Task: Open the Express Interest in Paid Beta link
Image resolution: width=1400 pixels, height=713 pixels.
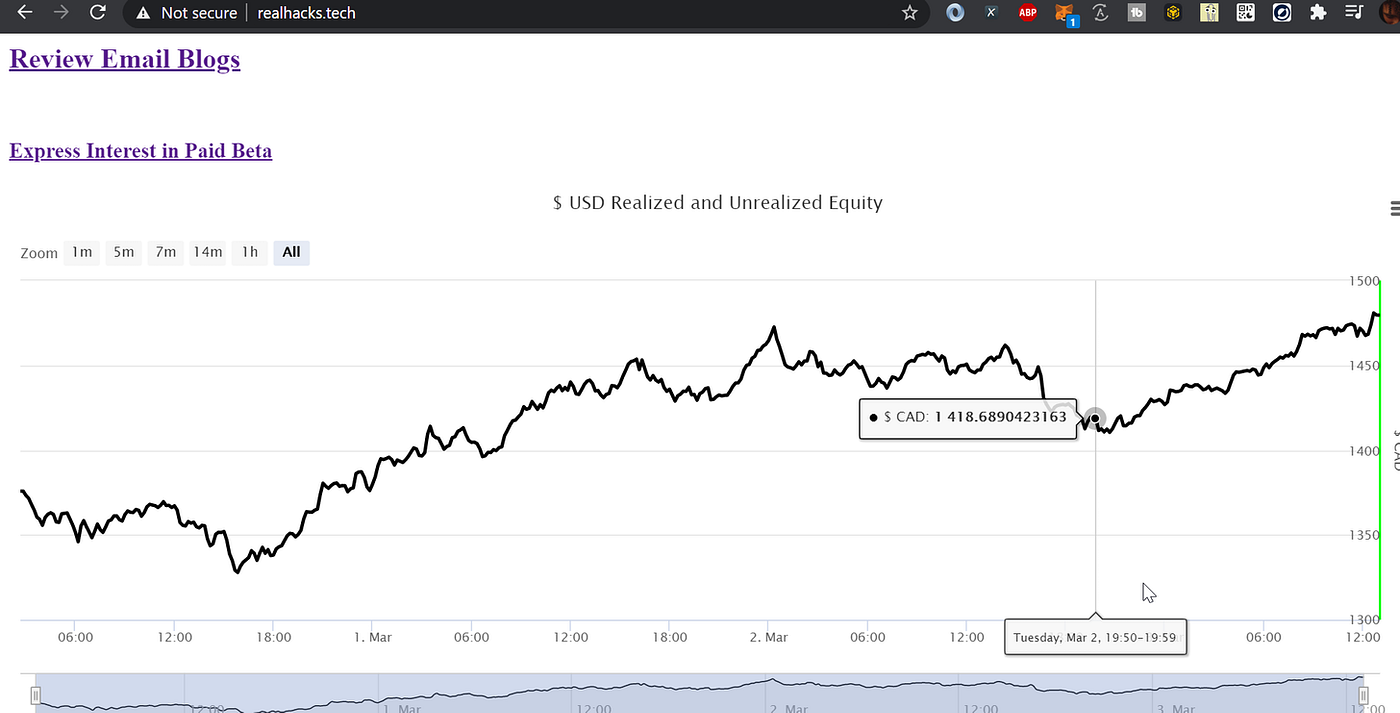Action: coord(140,150)
